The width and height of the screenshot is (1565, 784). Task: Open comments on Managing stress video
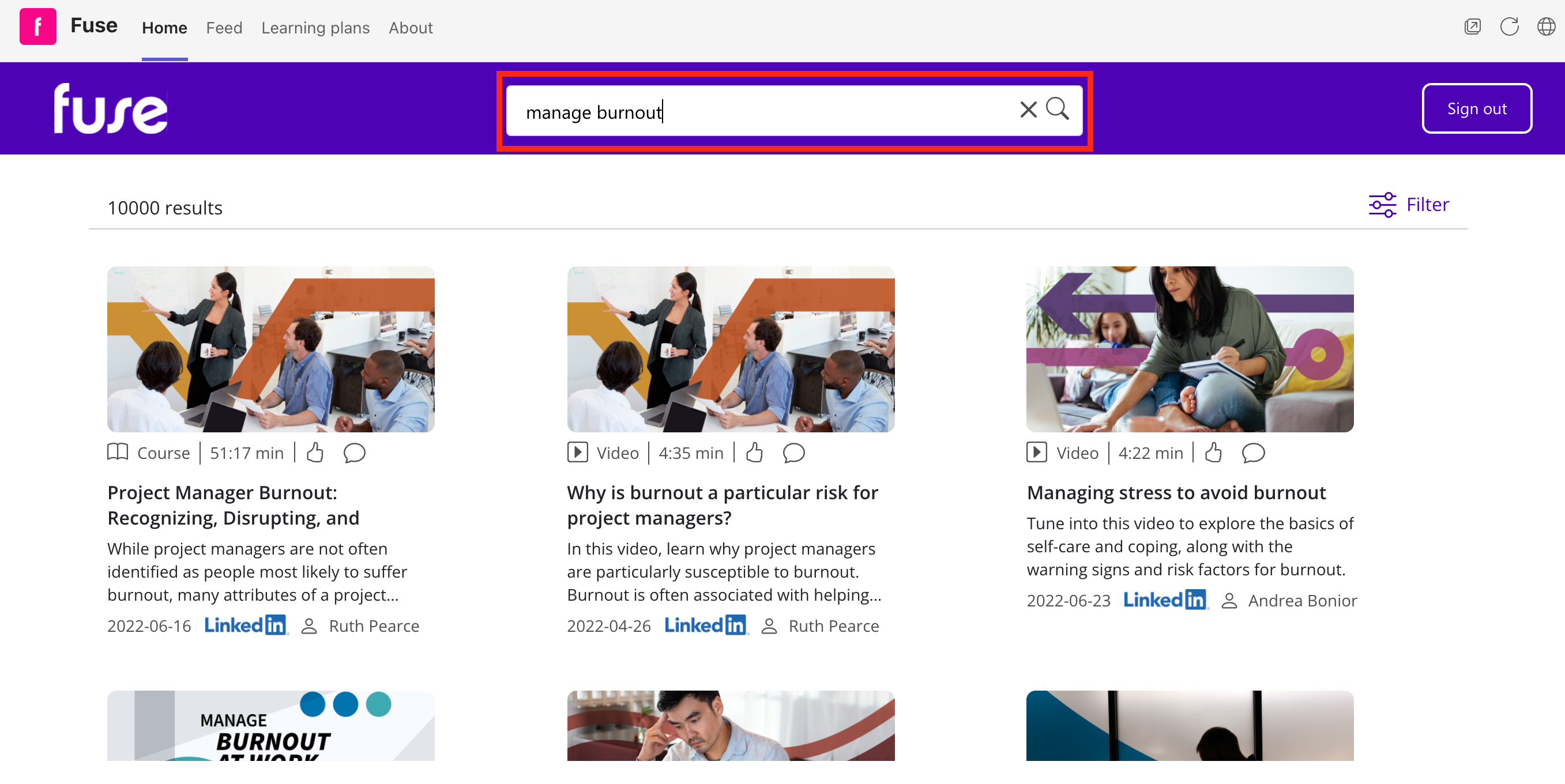(x=1252, y=453)
